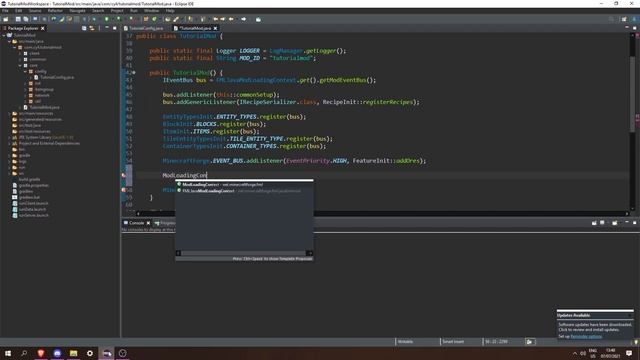Toggle constructor fold marker at line 42
The image size is (640, 360).
pyautogui.click(x=133, y=73)
